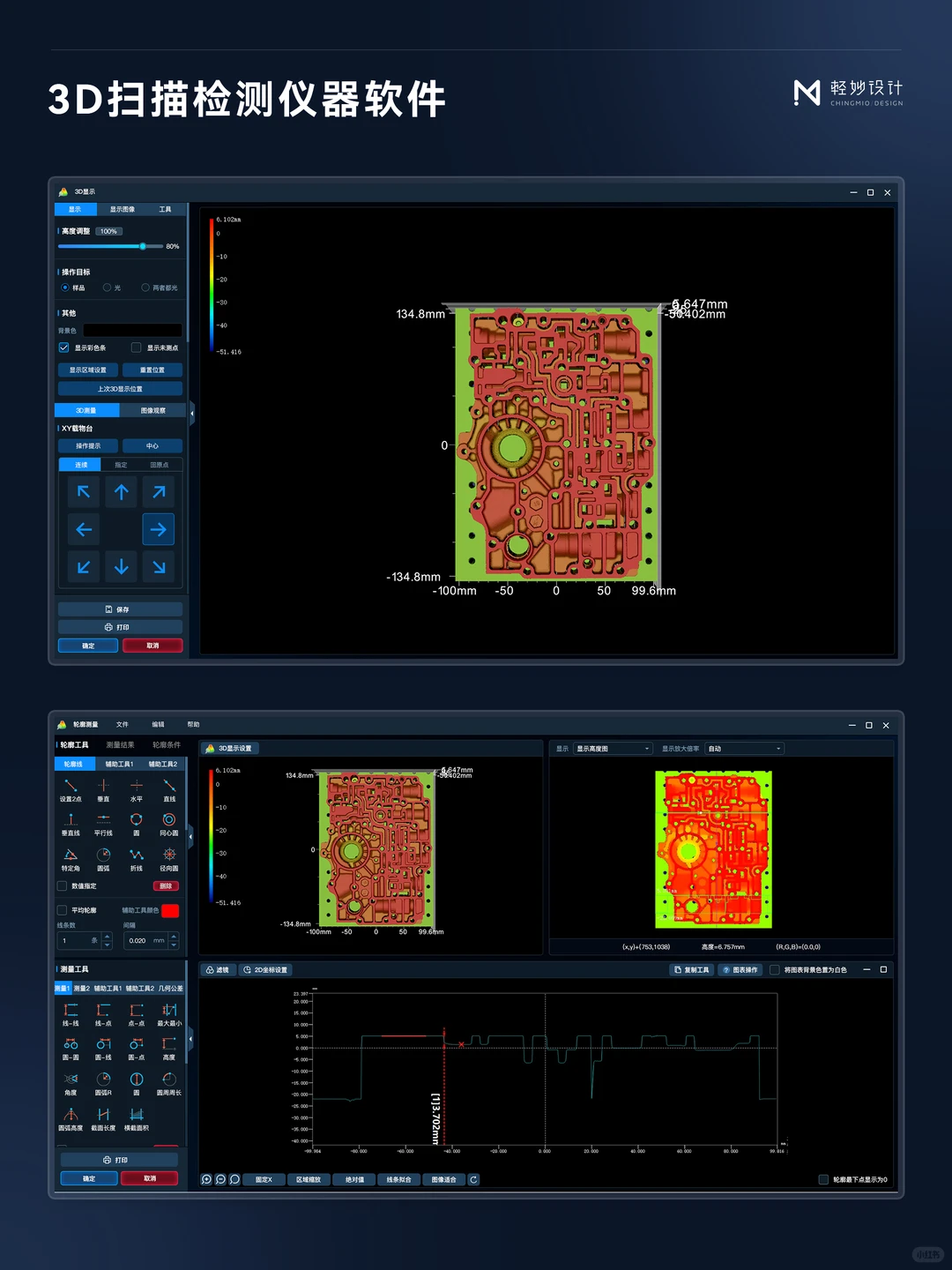Enable the 显示未测点 checkbox
This screenshot has width=952, height=1270.
pos(136,347)
